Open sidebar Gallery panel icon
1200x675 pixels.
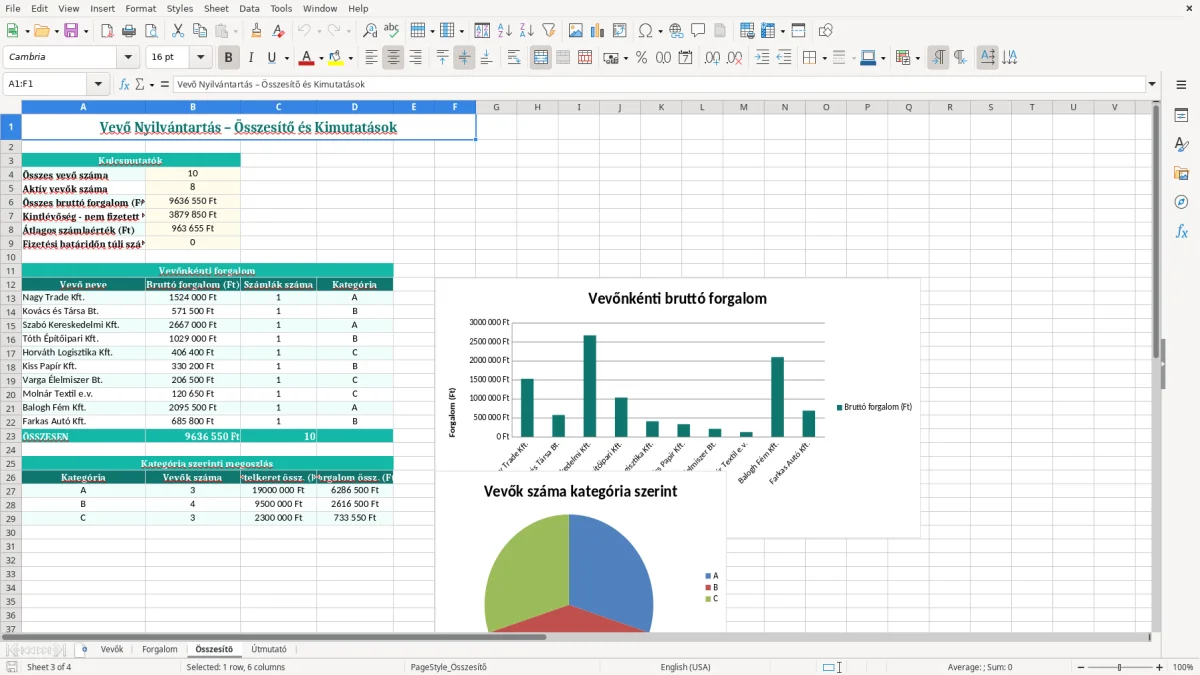pos(1181,173)
